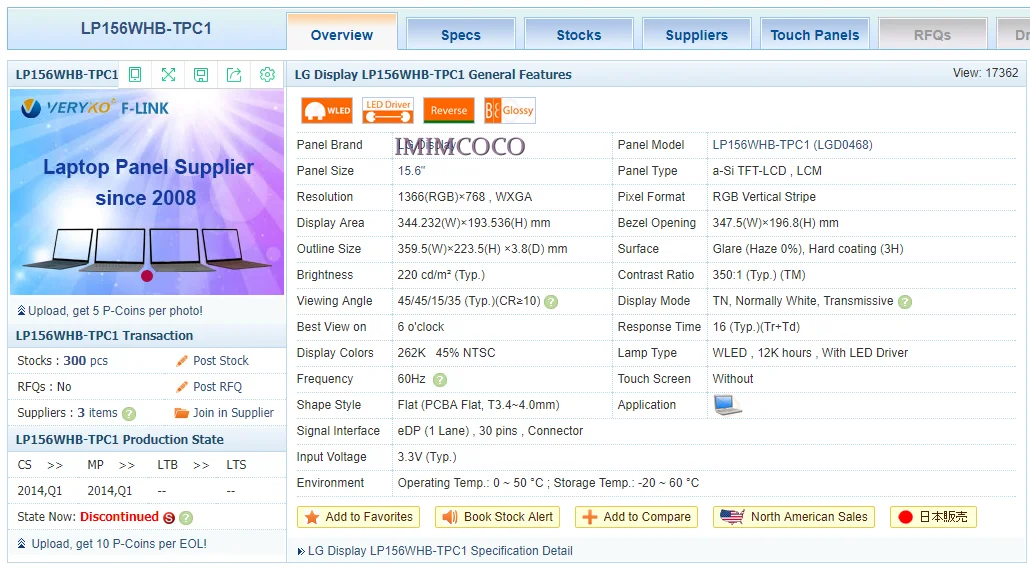1030x568 pixels.
Task: Open the Suppliers tab
Action: click(696, 33)
